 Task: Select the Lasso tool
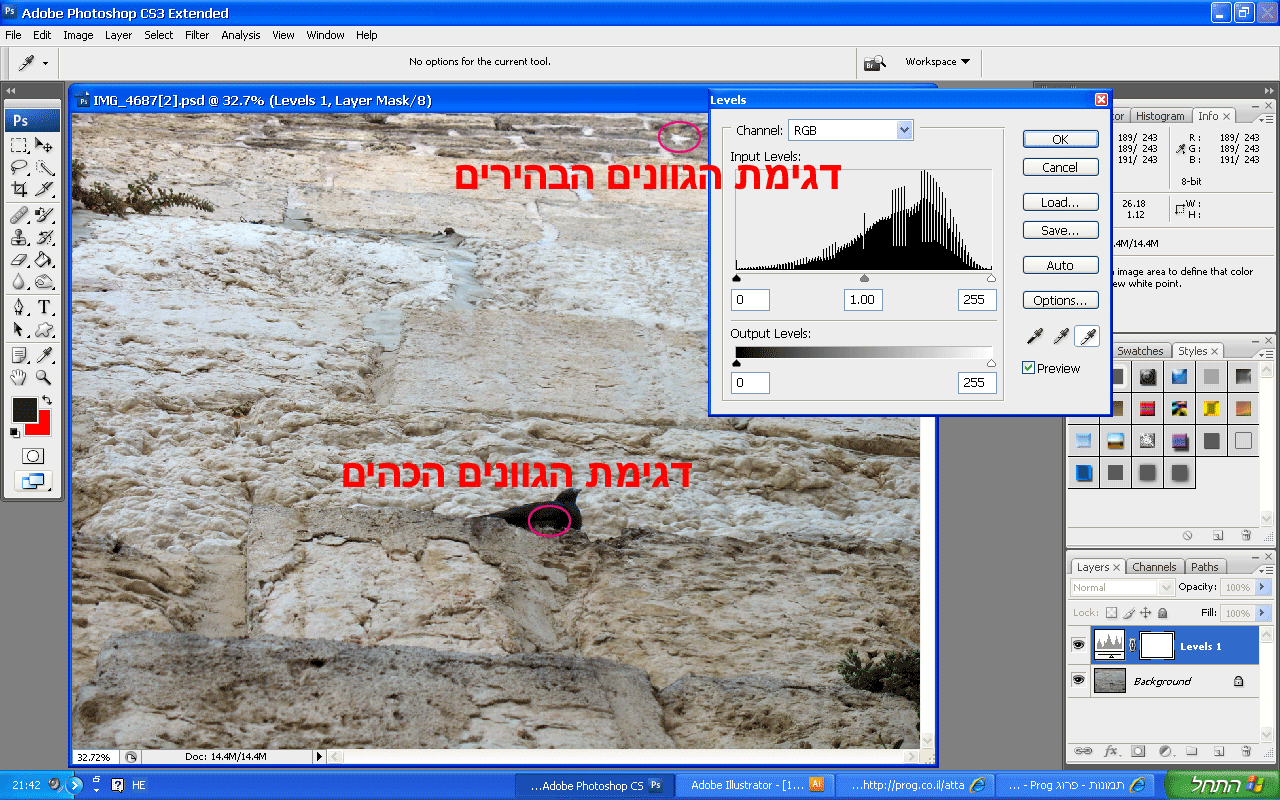(19, 167)
